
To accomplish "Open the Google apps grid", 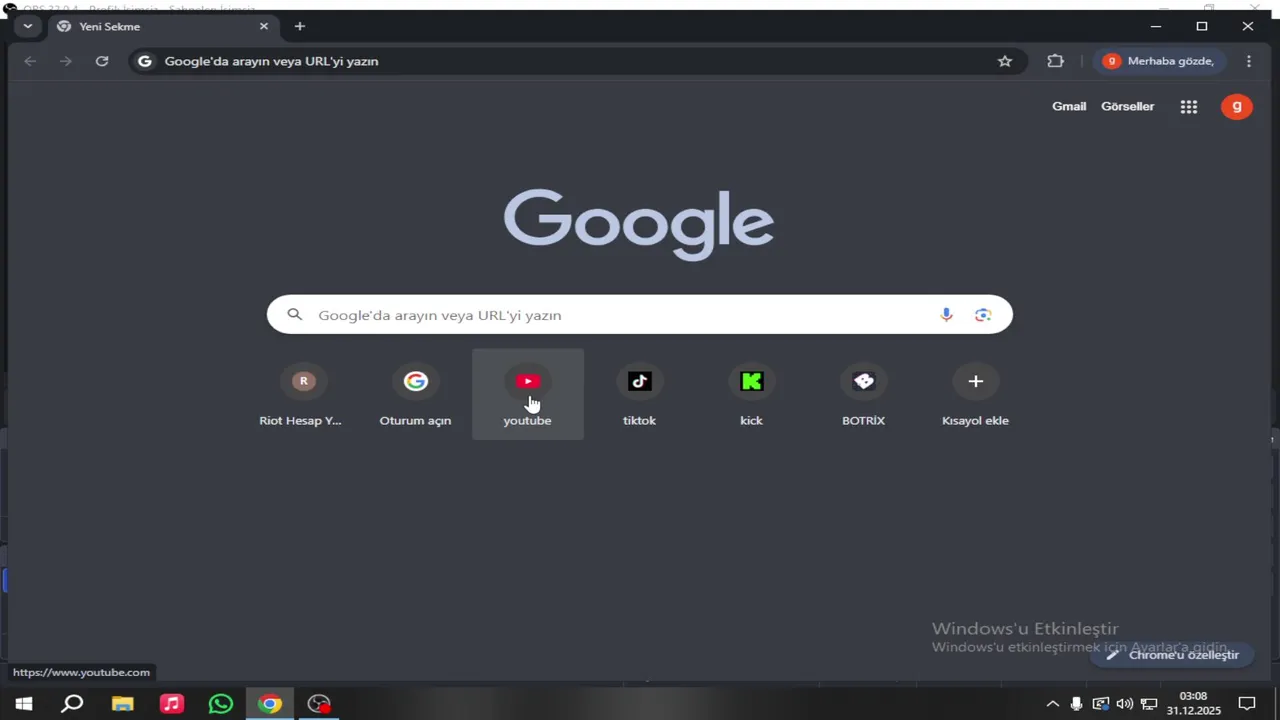I will (1189, 107).
